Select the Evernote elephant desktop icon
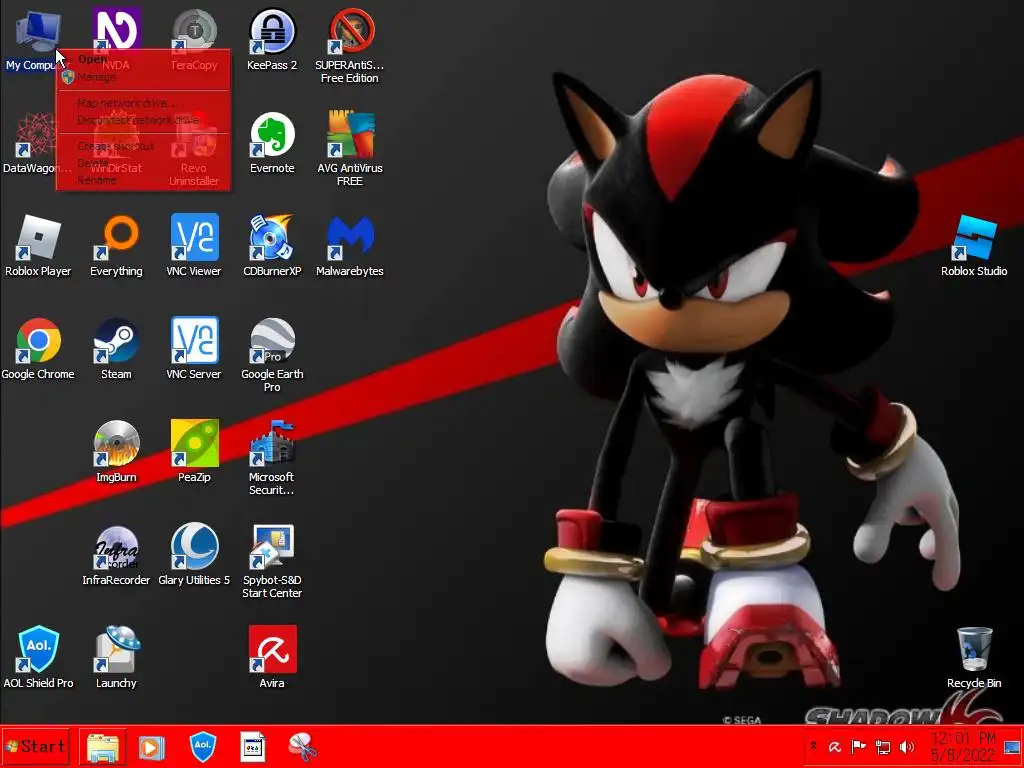This screenshot has height=768, width=1024. [272, 143]
